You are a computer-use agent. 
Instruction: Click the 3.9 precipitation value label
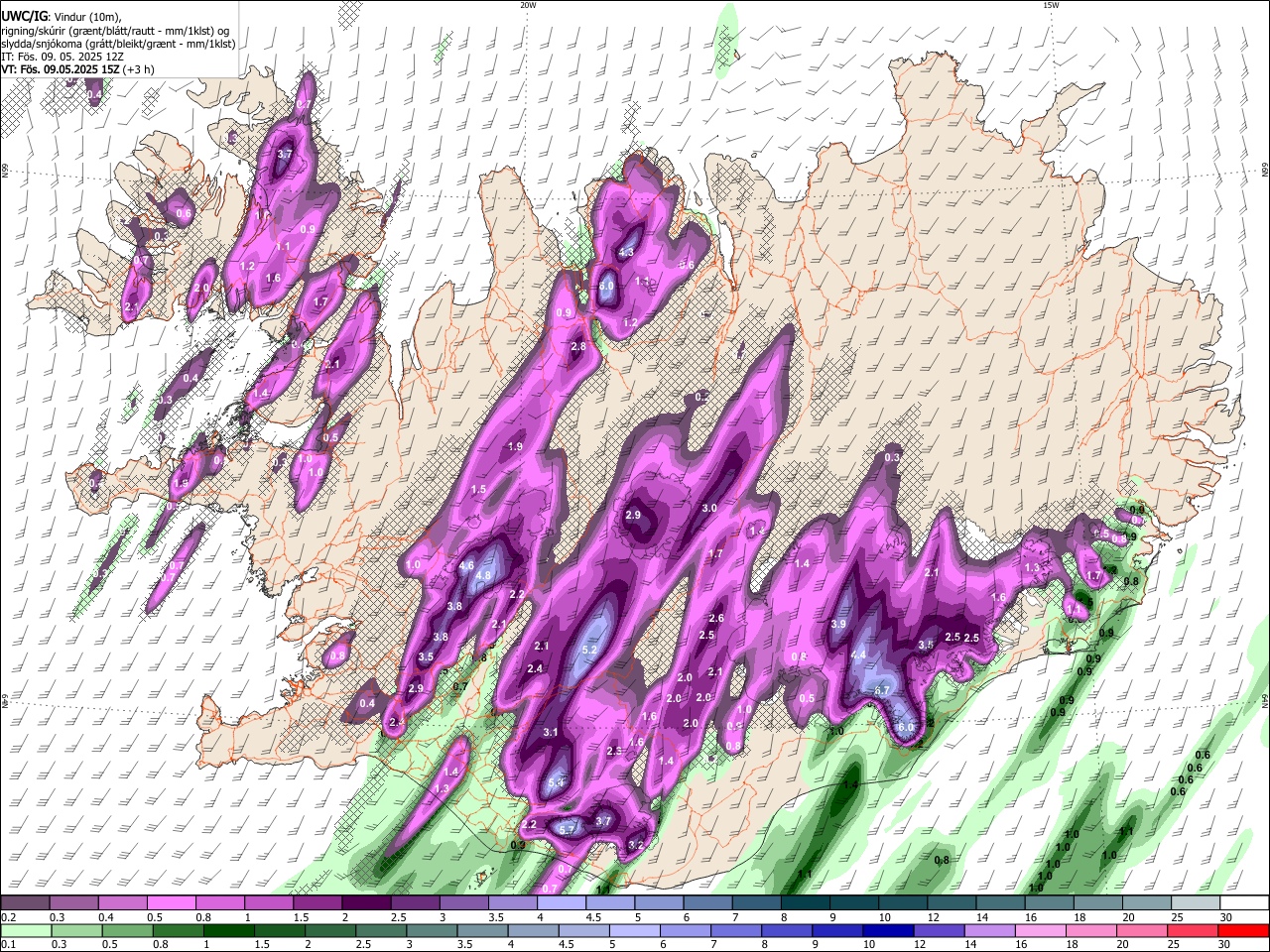pos(838,624)
